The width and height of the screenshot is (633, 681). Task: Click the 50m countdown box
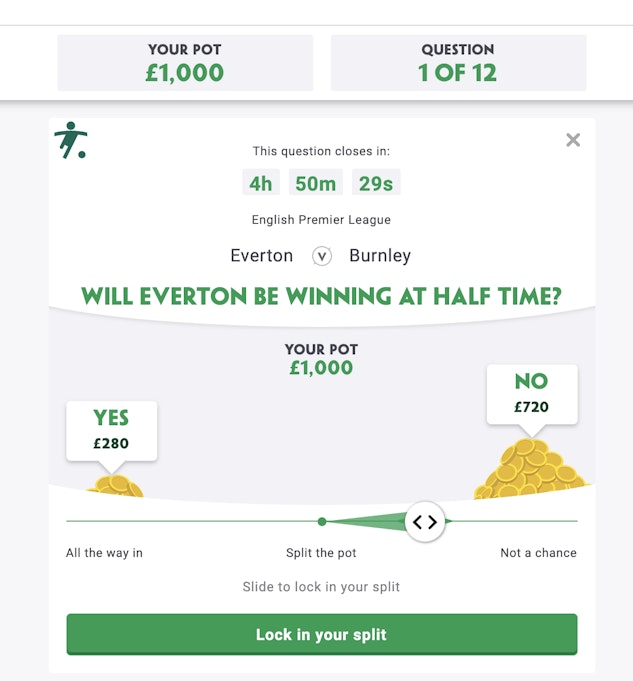coord(315,183)
